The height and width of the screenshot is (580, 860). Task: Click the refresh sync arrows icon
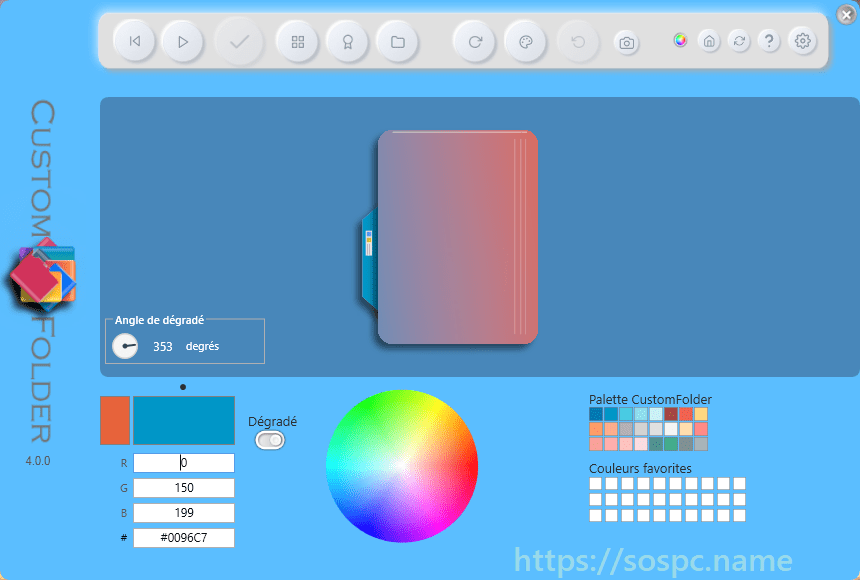coord(739,41)
